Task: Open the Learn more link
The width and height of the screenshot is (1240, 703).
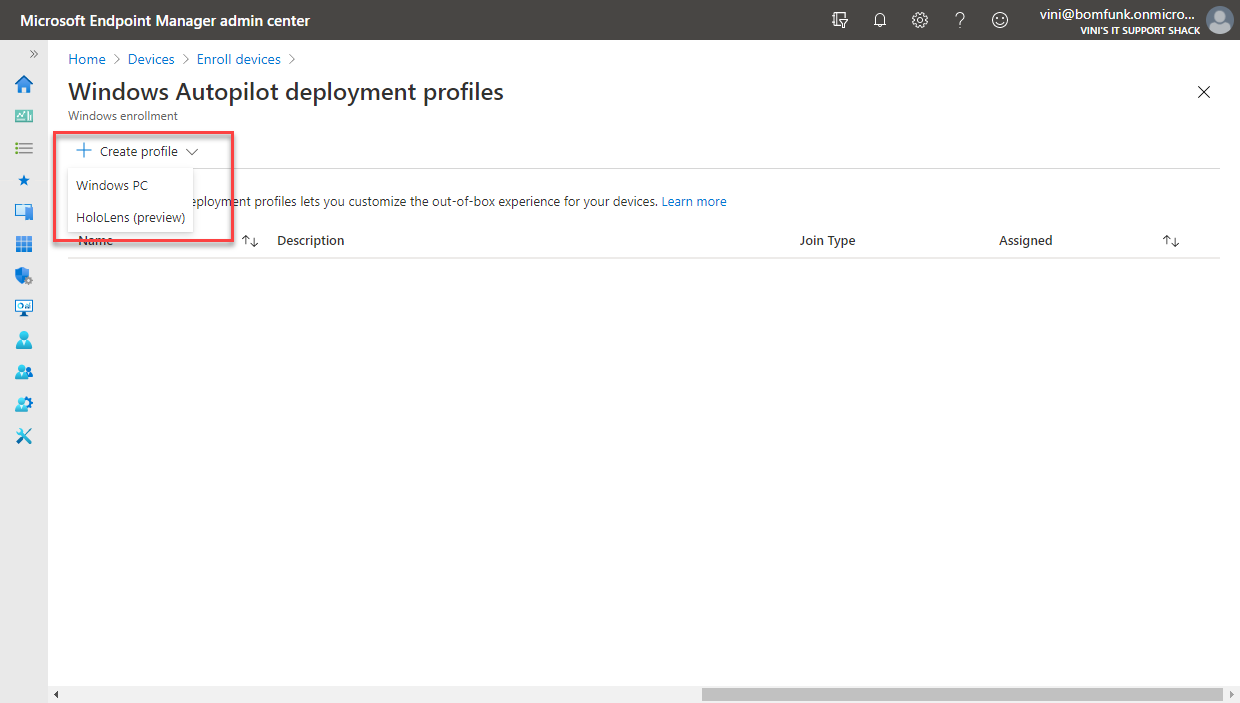Action: tap(694, 202)
